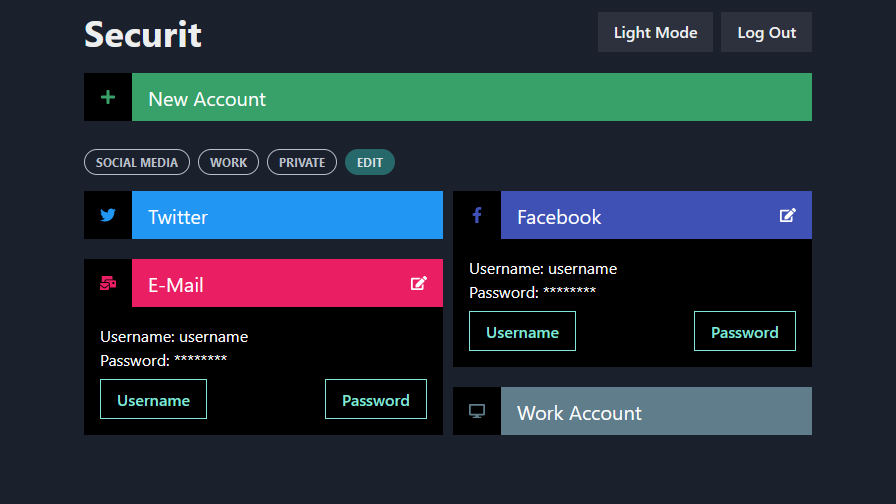Filter by Social Media tag
This screenshot has width=896, height=504.
[137, 162]
